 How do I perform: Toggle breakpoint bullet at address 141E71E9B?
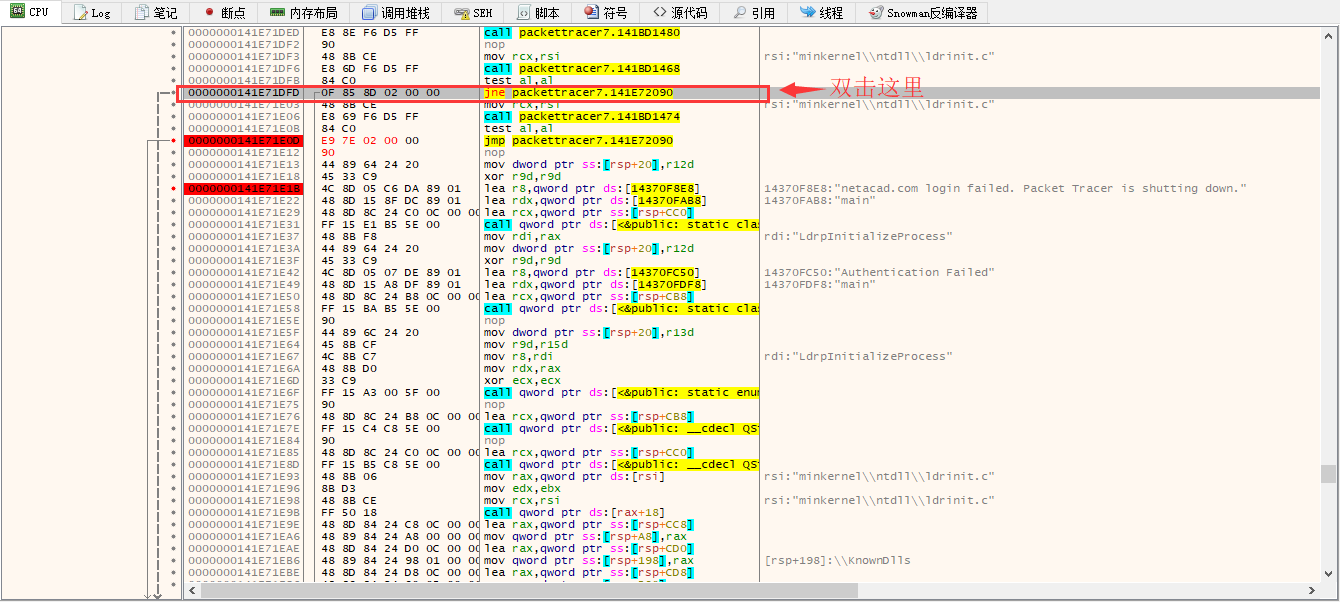point(174,512)
